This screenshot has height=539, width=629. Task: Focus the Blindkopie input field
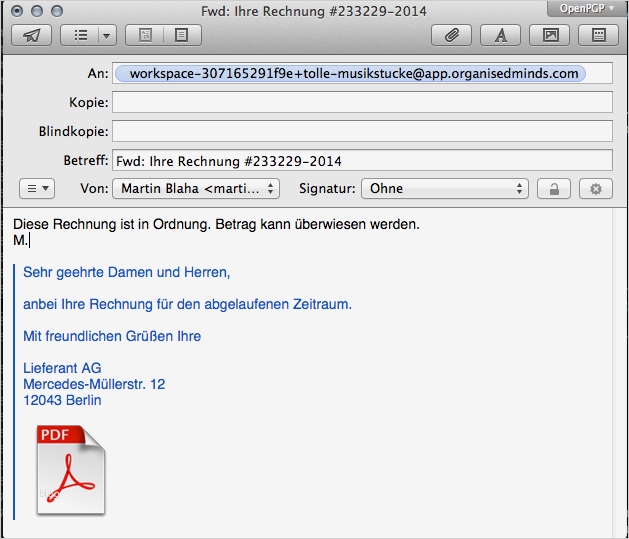362,131
